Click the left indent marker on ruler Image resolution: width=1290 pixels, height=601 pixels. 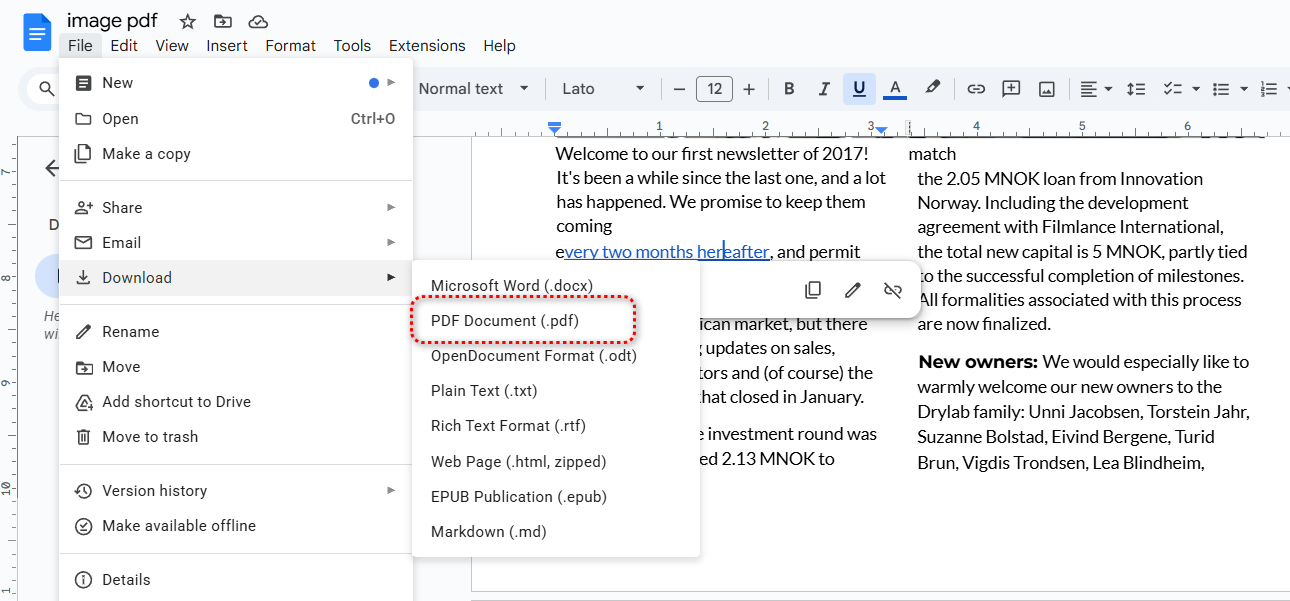tap(555, 128)
